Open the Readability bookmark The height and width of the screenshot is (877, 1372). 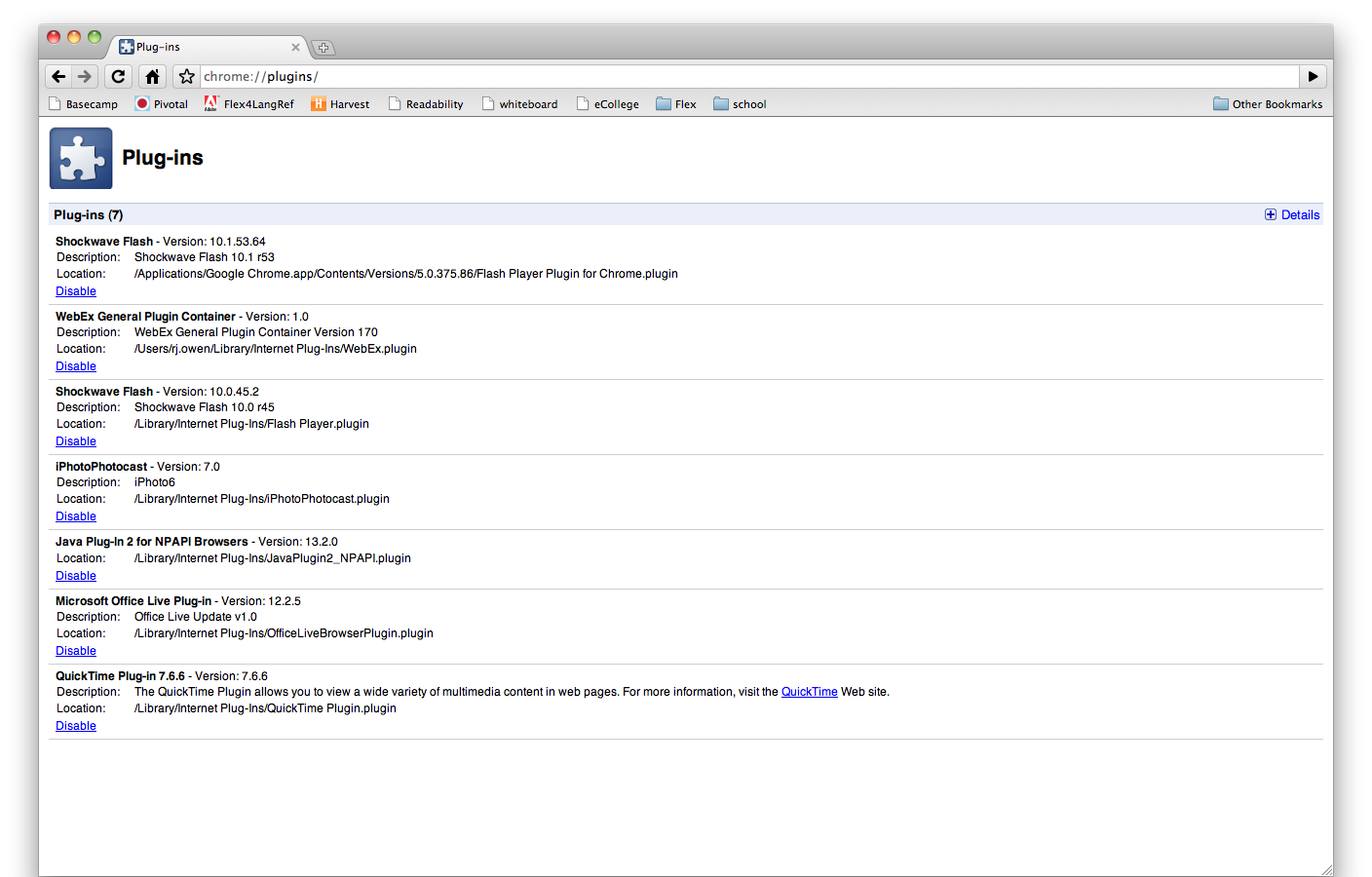click(426, 104)
